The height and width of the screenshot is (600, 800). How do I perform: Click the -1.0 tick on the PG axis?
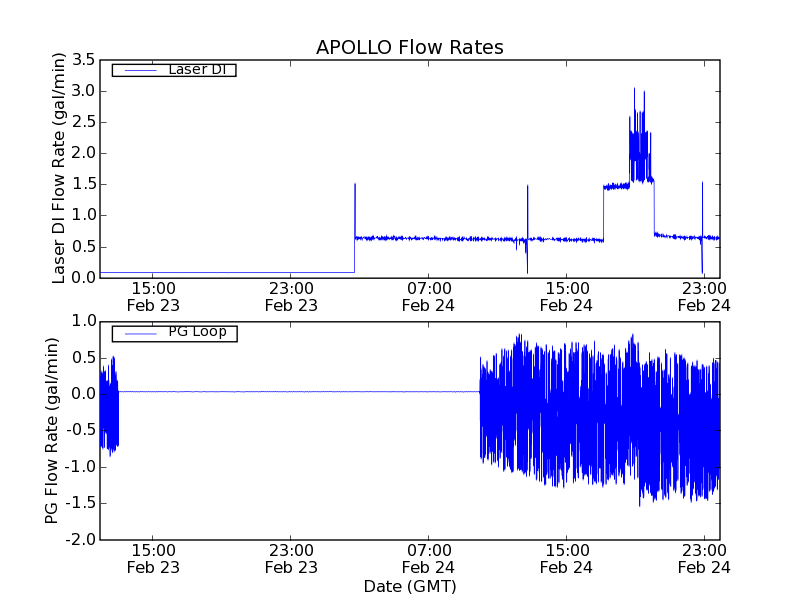tap(81, 467)
